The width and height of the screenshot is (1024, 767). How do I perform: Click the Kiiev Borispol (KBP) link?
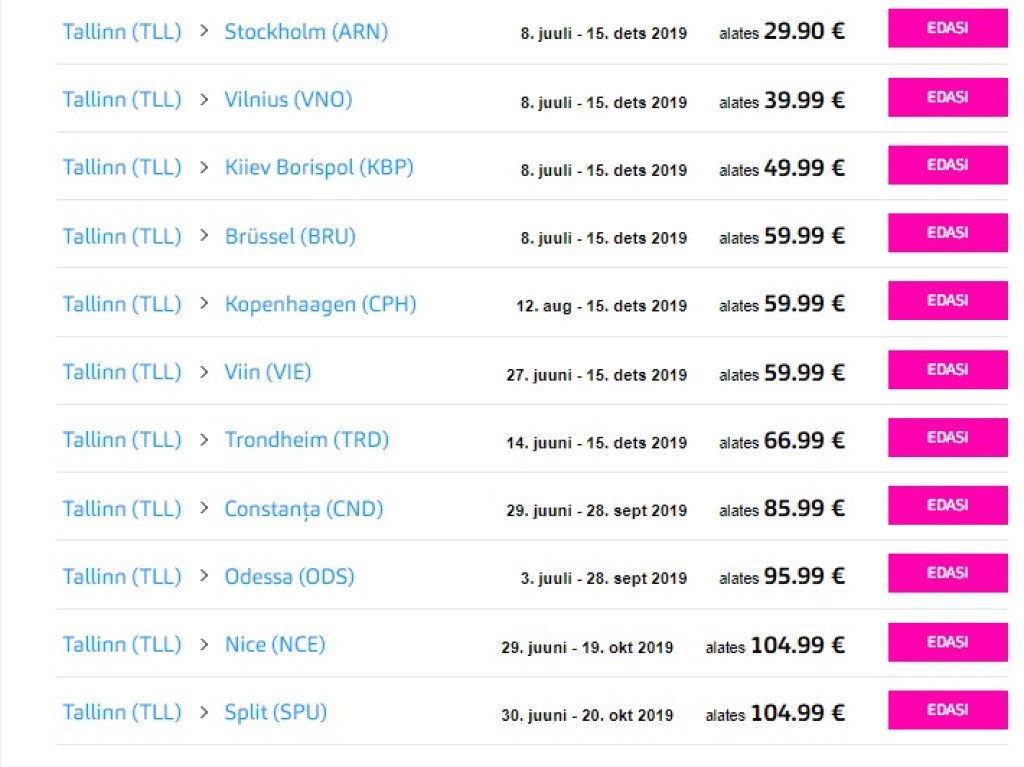[319, 168]
